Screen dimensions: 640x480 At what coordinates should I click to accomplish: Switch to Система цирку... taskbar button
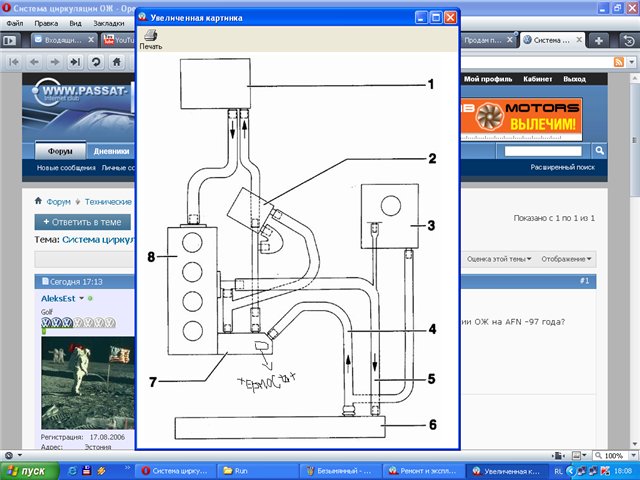(174, 471)
